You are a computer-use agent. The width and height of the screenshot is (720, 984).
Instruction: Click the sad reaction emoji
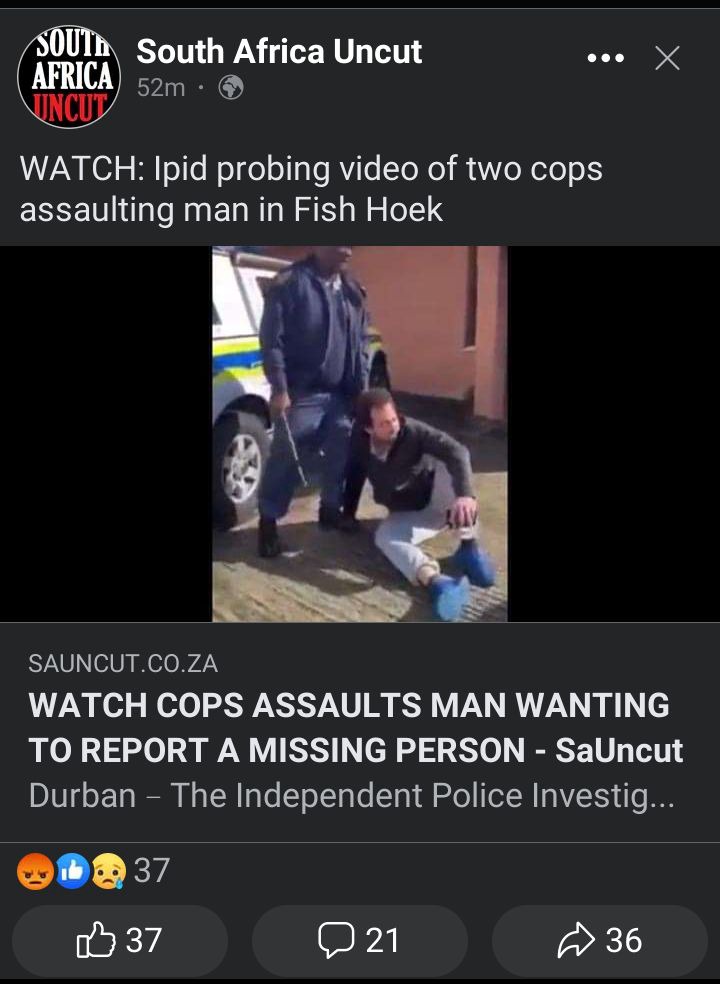pos(109,871)
